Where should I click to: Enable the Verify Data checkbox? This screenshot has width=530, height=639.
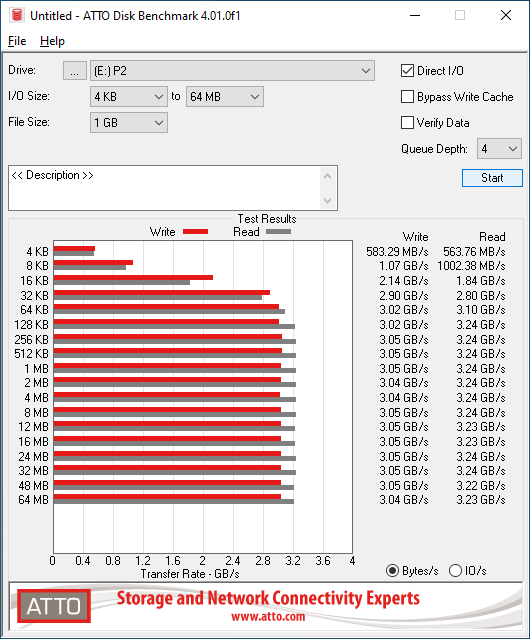(x=407, y=123)
